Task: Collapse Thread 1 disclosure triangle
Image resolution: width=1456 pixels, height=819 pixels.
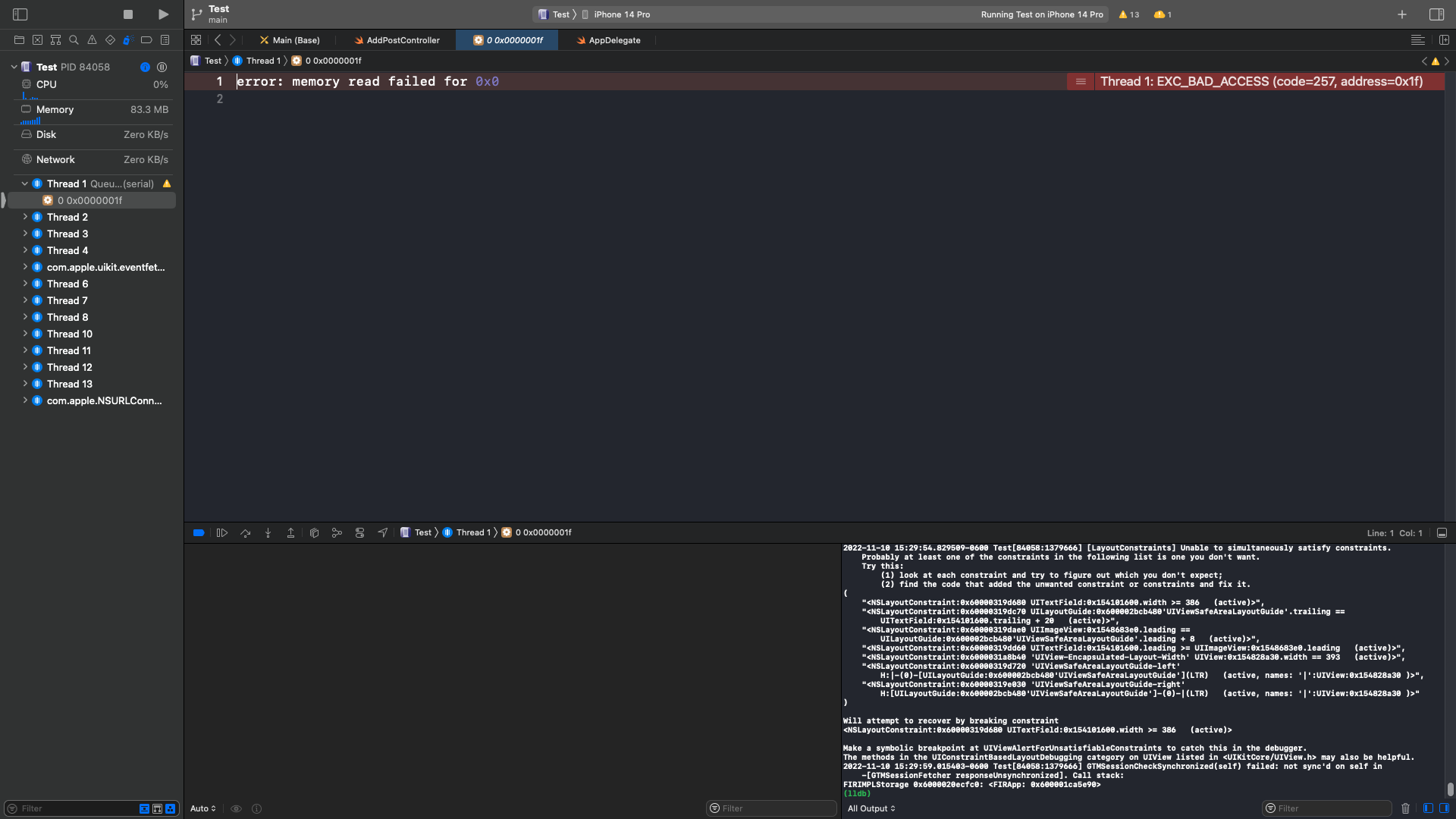Action: (25, 184)
